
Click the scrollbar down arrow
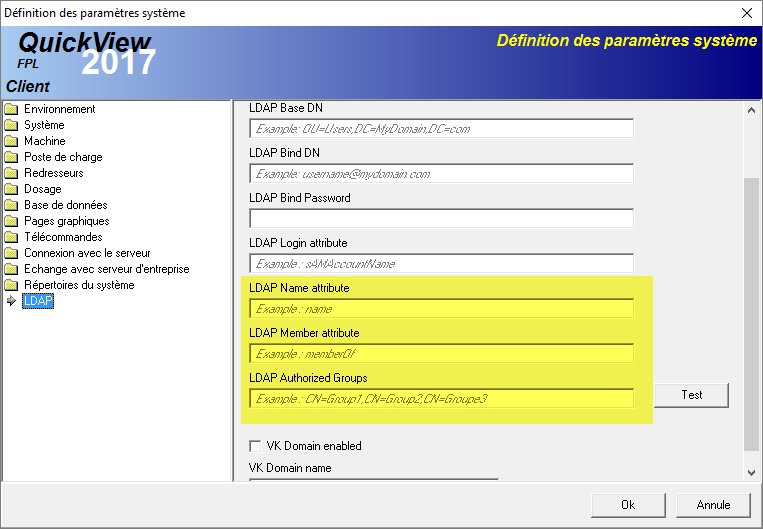pos(751,473)
